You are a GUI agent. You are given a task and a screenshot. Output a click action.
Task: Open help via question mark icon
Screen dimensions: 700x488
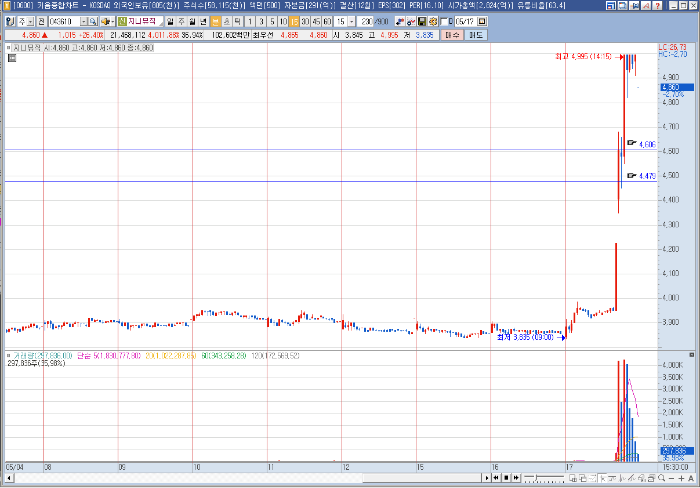coord(657,6)
